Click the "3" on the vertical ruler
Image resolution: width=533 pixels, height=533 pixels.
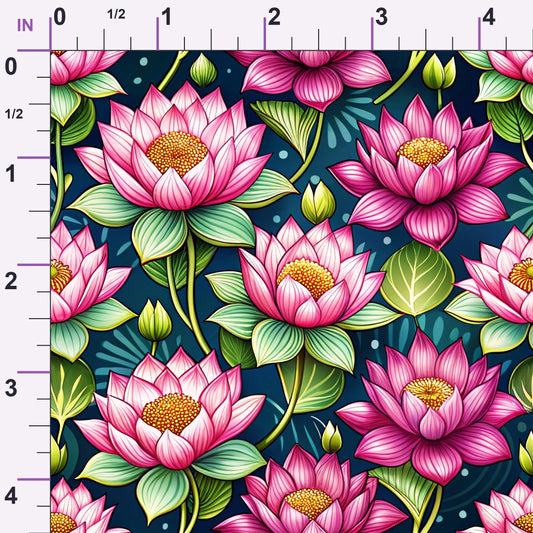(x=11, y=389)
